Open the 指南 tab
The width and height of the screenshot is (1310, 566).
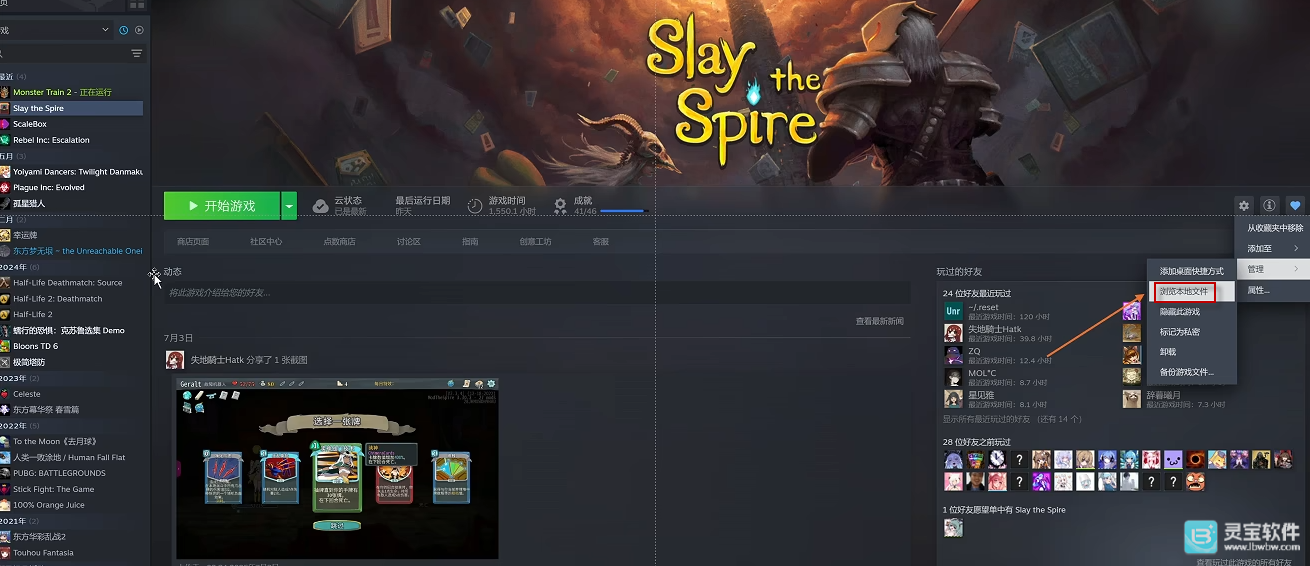point(470,241)
